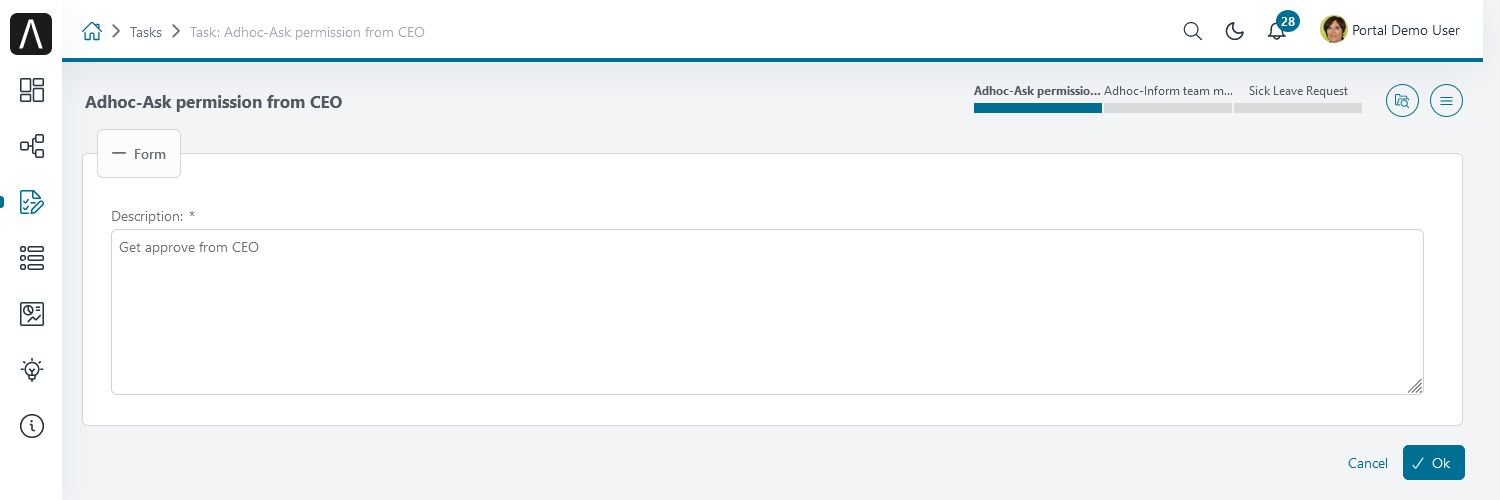Open the Cases list icon in sidebar

(x=32, y=258)
